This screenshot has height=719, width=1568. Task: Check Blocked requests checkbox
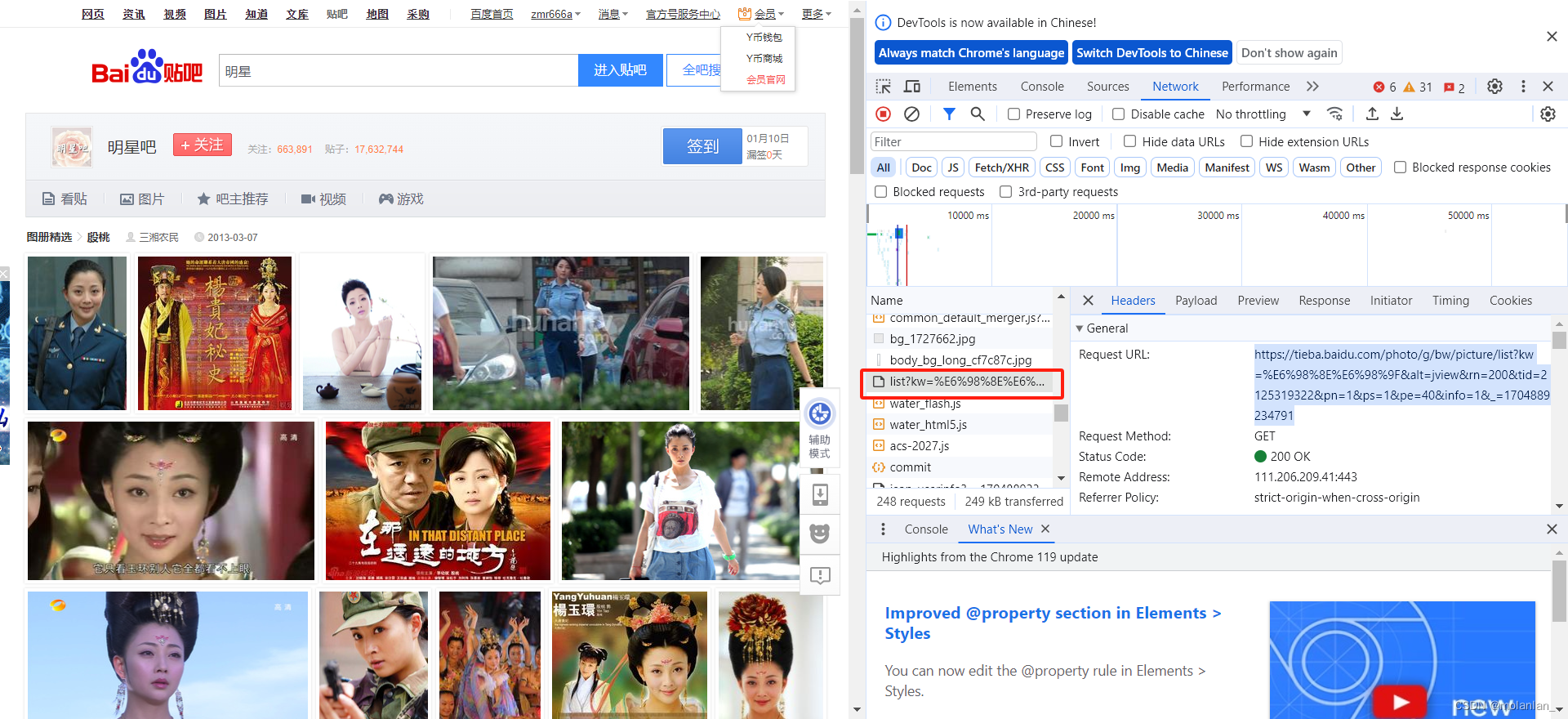coord(880,191)
